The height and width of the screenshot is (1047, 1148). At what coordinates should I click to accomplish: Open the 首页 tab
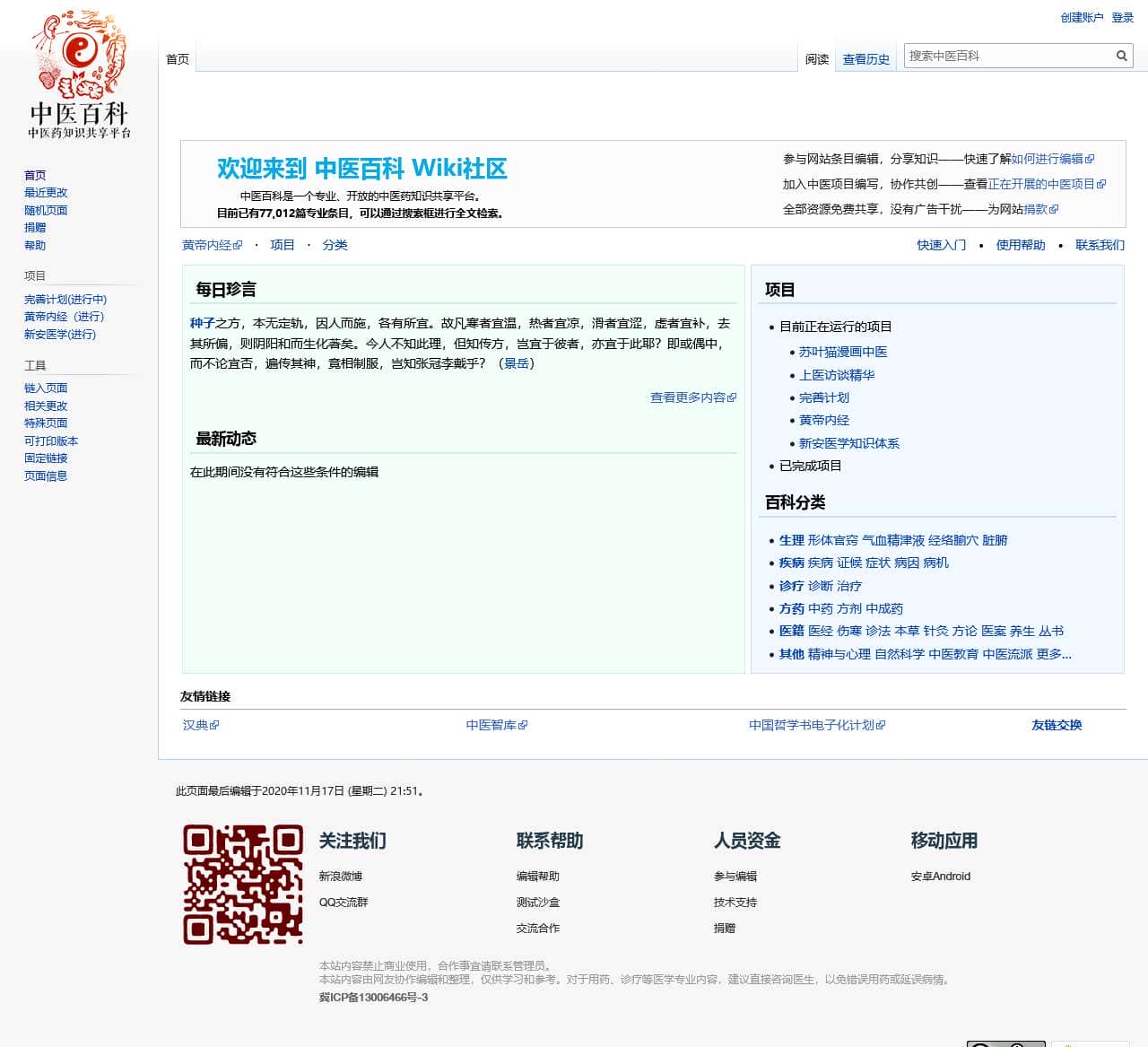tap(178, 59)
